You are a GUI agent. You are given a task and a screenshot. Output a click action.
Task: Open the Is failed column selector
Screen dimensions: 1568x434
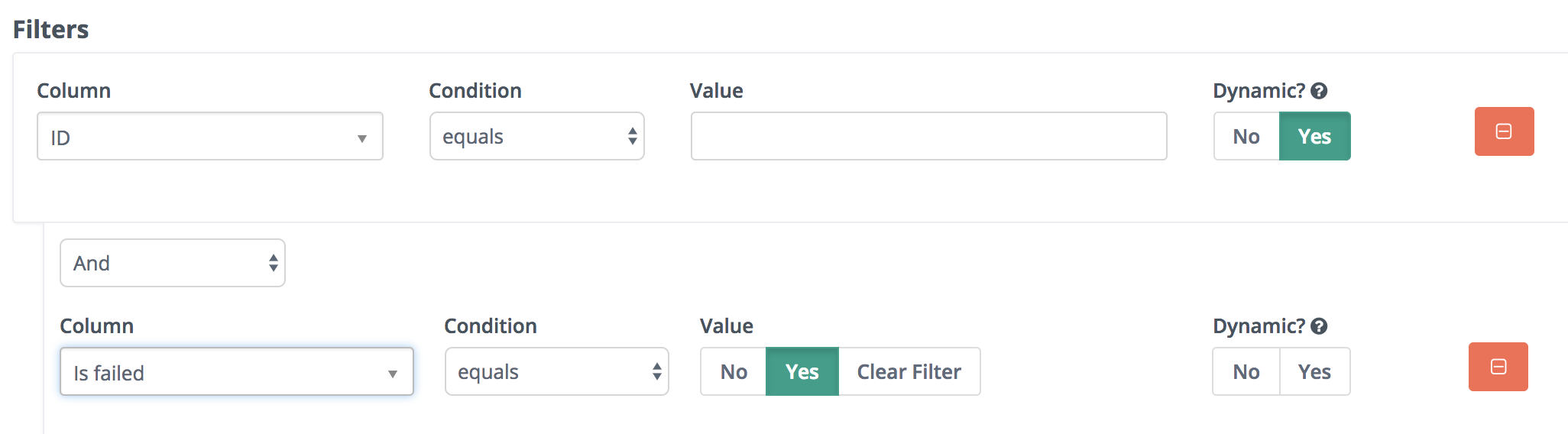click(237, 371)
